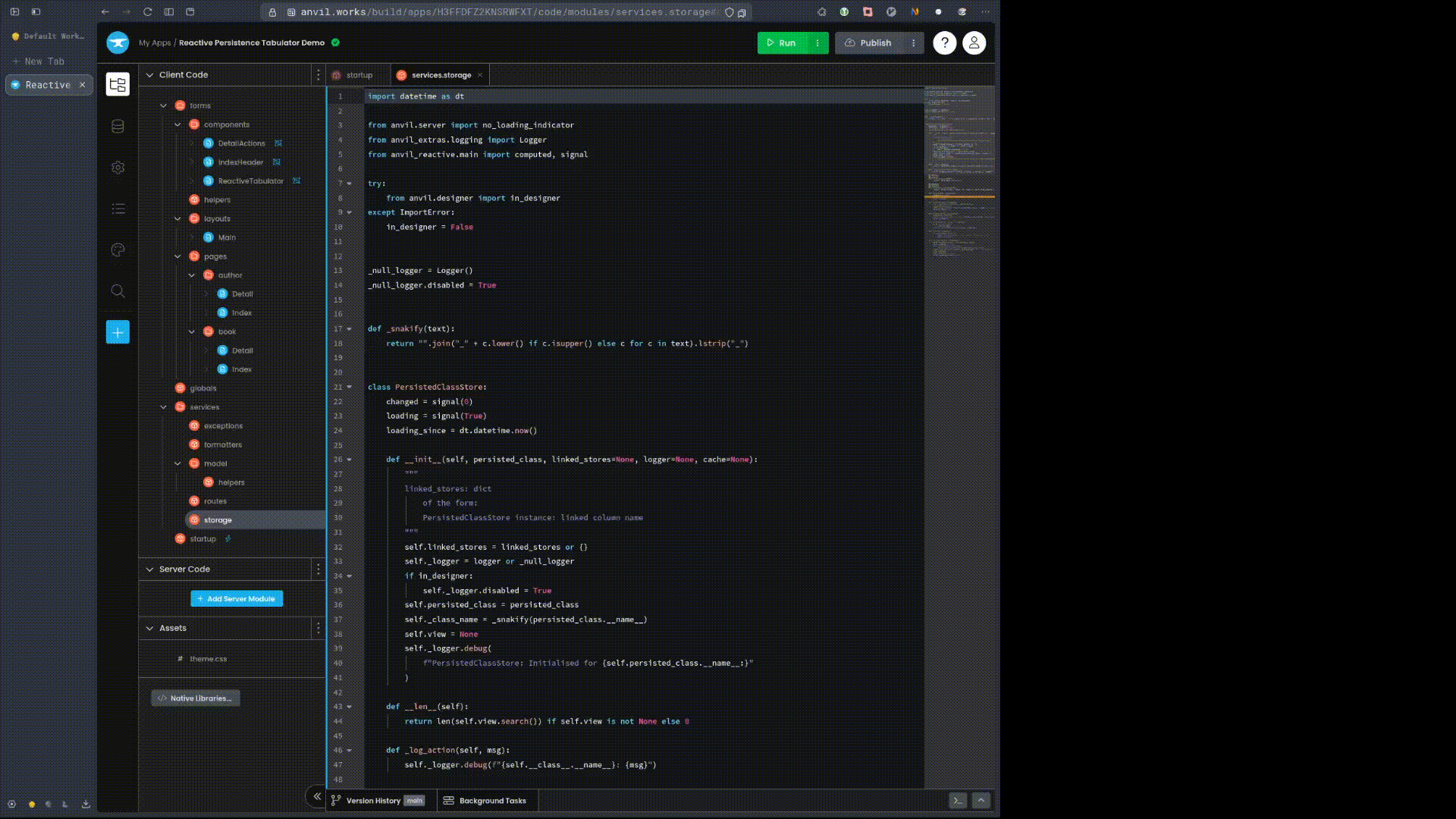Collapse the model package chevron

pos(177,463)
